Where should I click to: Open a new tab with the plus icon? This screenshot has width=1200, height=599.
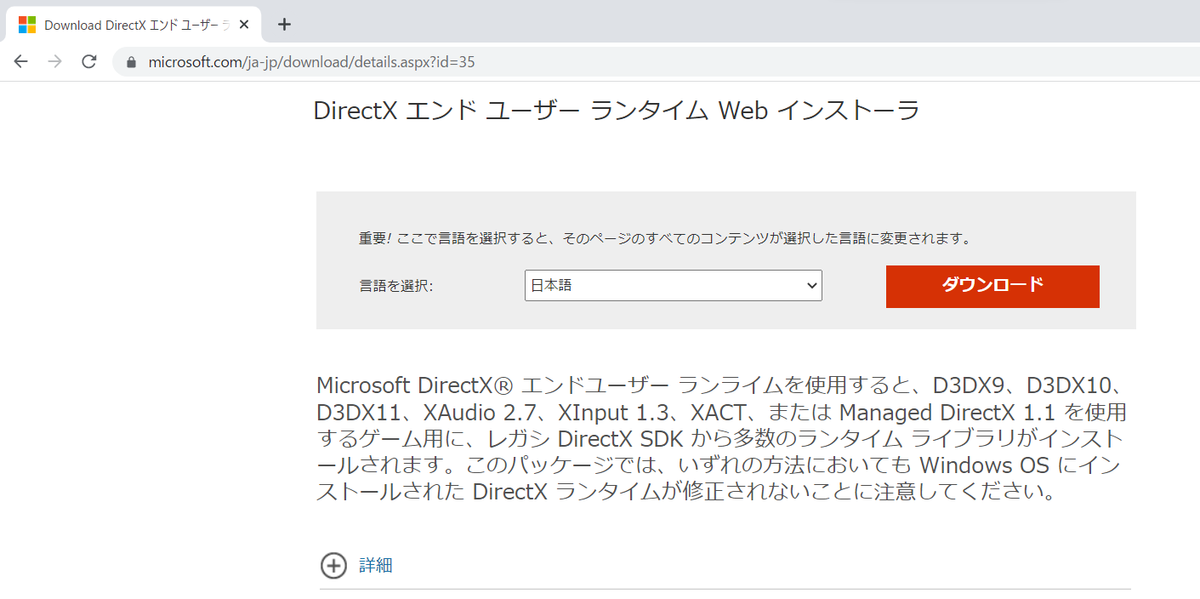click(283, 22)
